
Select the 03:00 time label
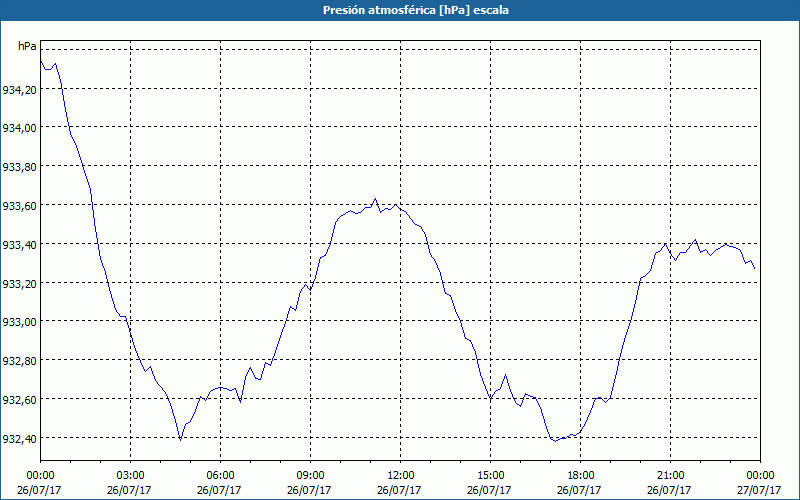point(130,476)
